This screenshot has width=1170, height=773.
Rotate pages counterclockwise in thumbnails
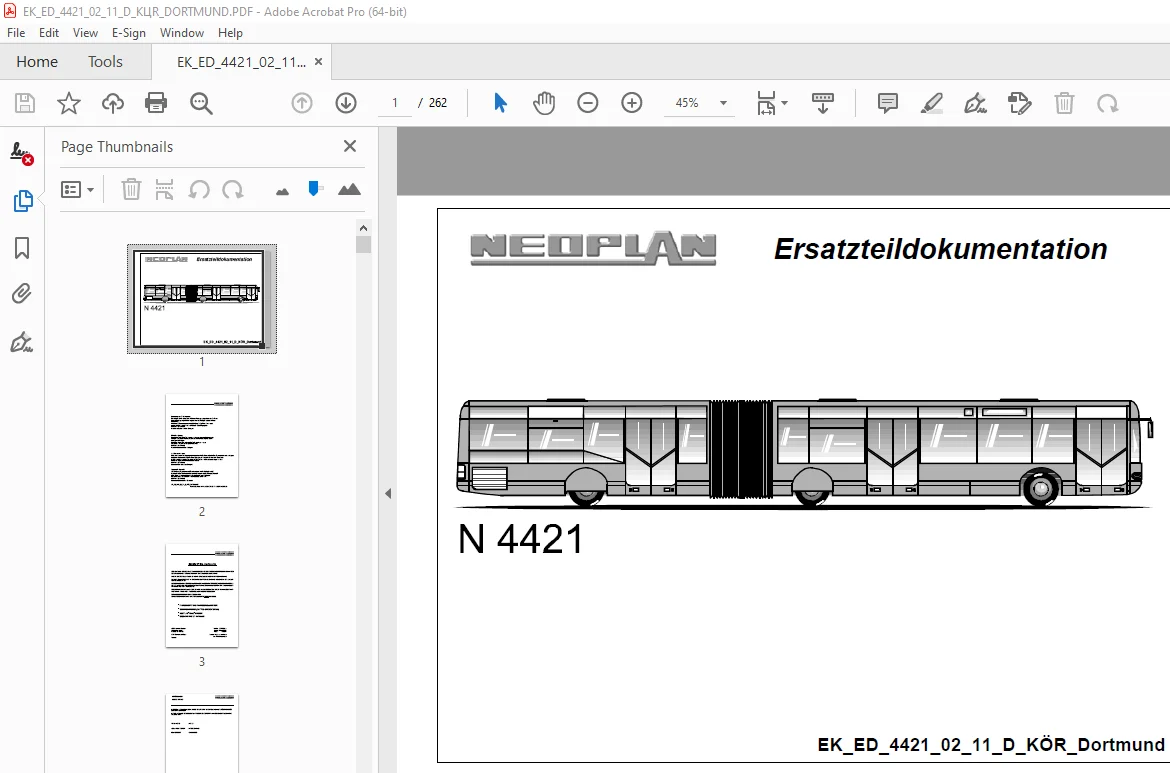pyautogui.click(x=198, y=190)
